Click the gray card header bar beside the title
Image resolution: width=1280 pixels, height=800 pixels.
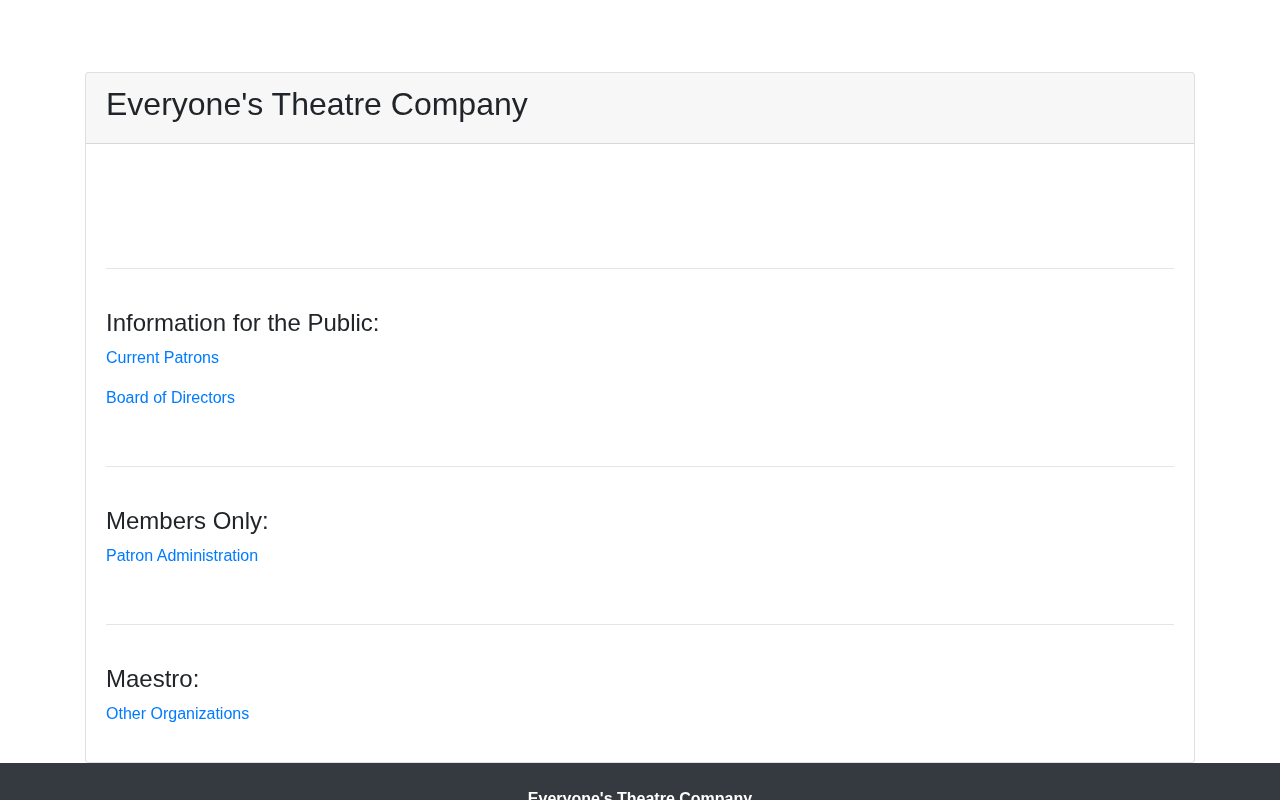click(860, 108)
